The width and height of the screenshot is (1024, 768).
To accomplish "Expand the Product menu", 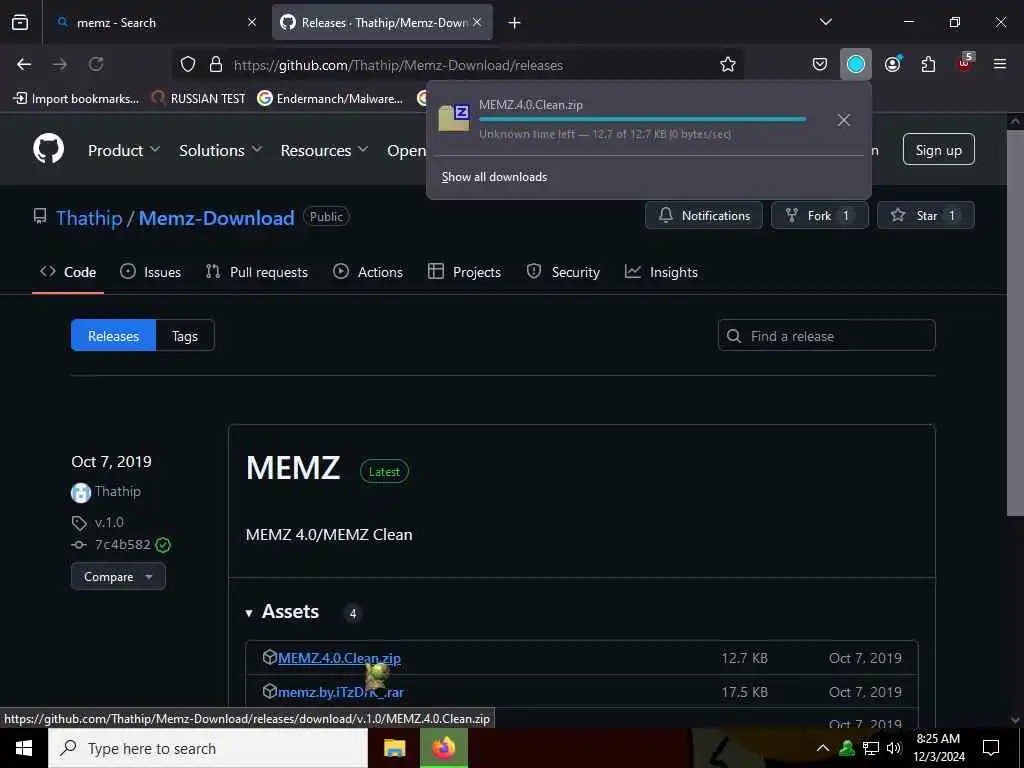I will click(x=124, y=150).
